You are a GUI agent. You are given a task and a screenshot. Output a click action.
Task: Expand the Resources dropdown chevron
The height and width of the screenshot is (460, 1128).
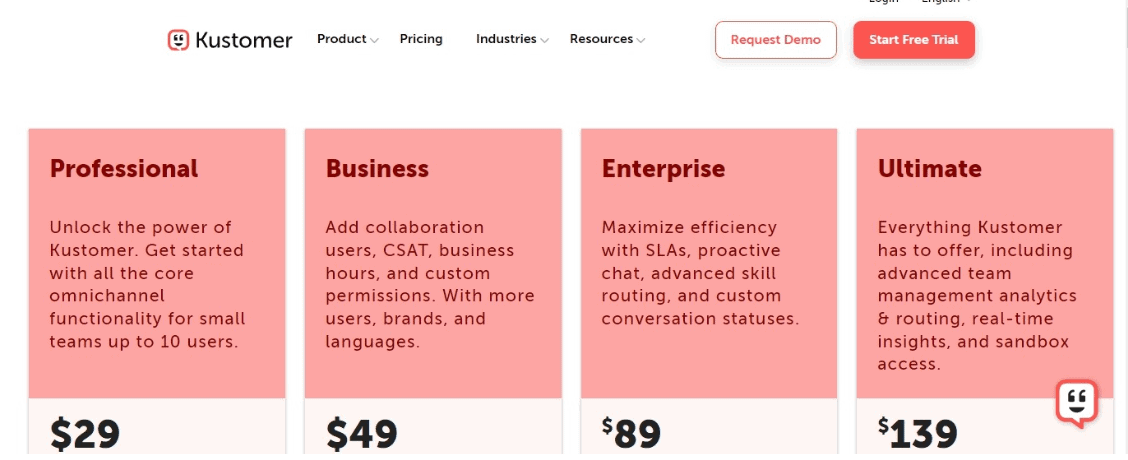641,41
